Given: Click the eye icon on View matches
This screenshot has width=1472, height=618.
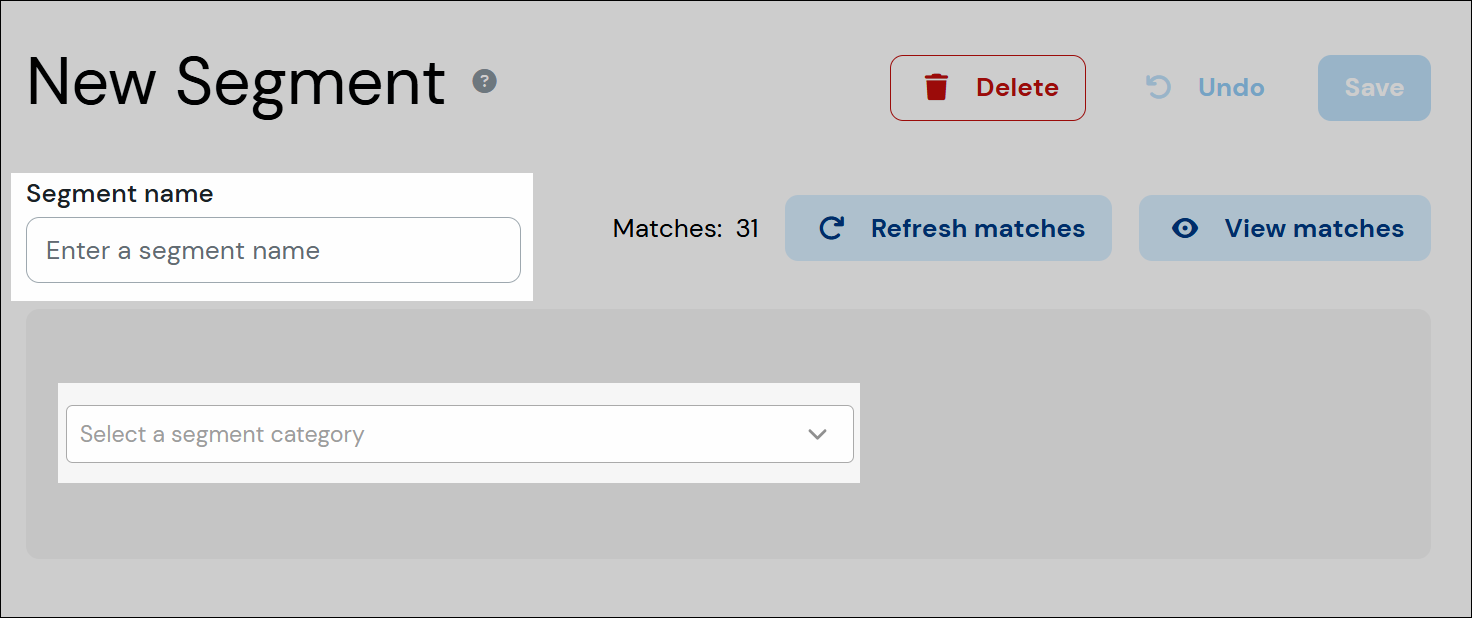Looking at the screenshot, I should 1185,228.
